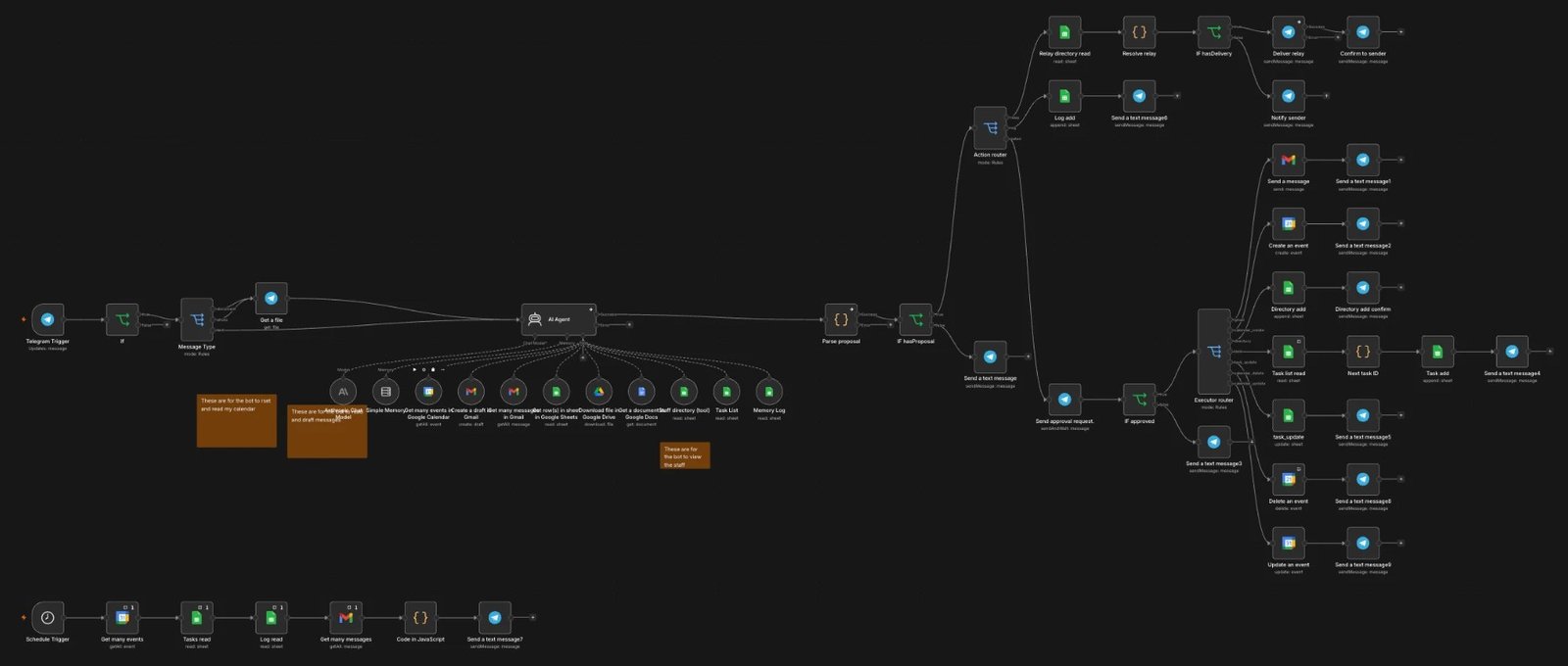Select the Schedule Trigger node
This screenshot has height=666, width=1568.
pyautogui.click(x=47, y=617)
